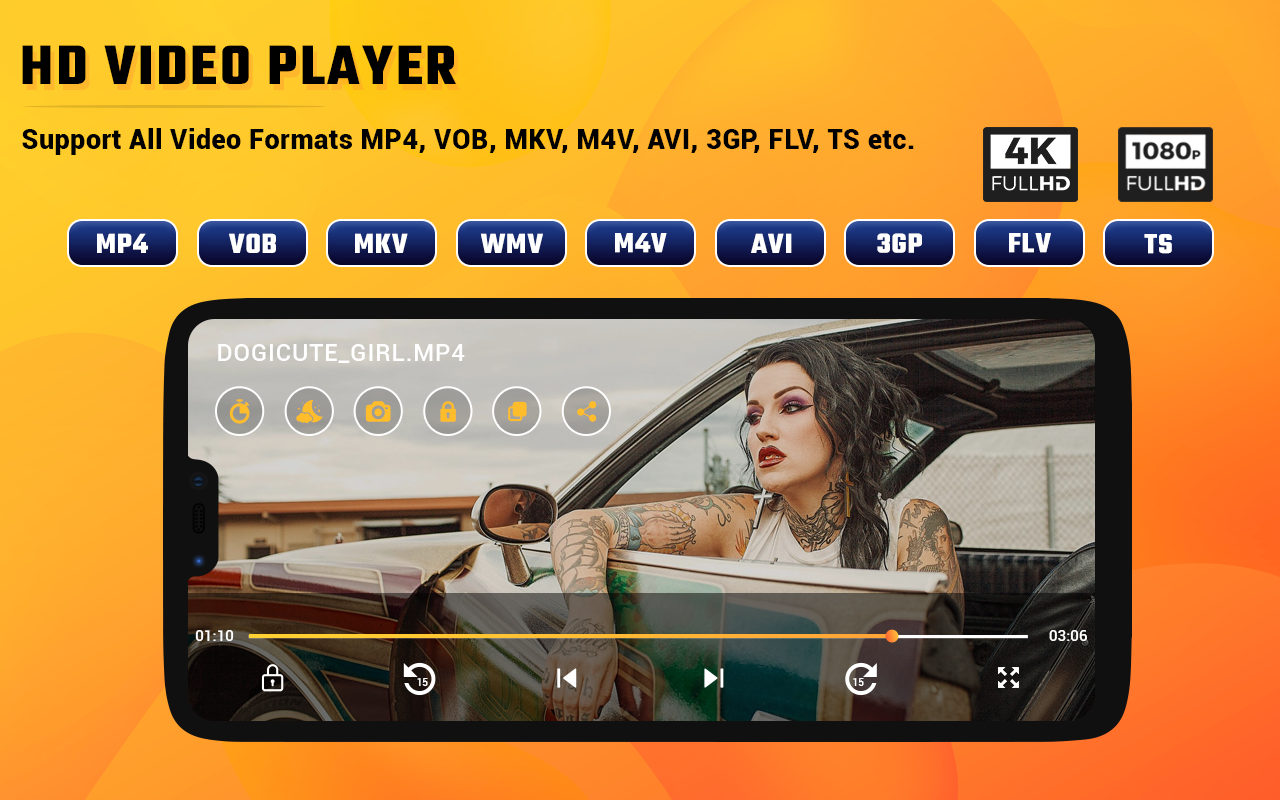1280x800 pixels.
Task: Choose the WMV format badge
Action: pos(511,243)
